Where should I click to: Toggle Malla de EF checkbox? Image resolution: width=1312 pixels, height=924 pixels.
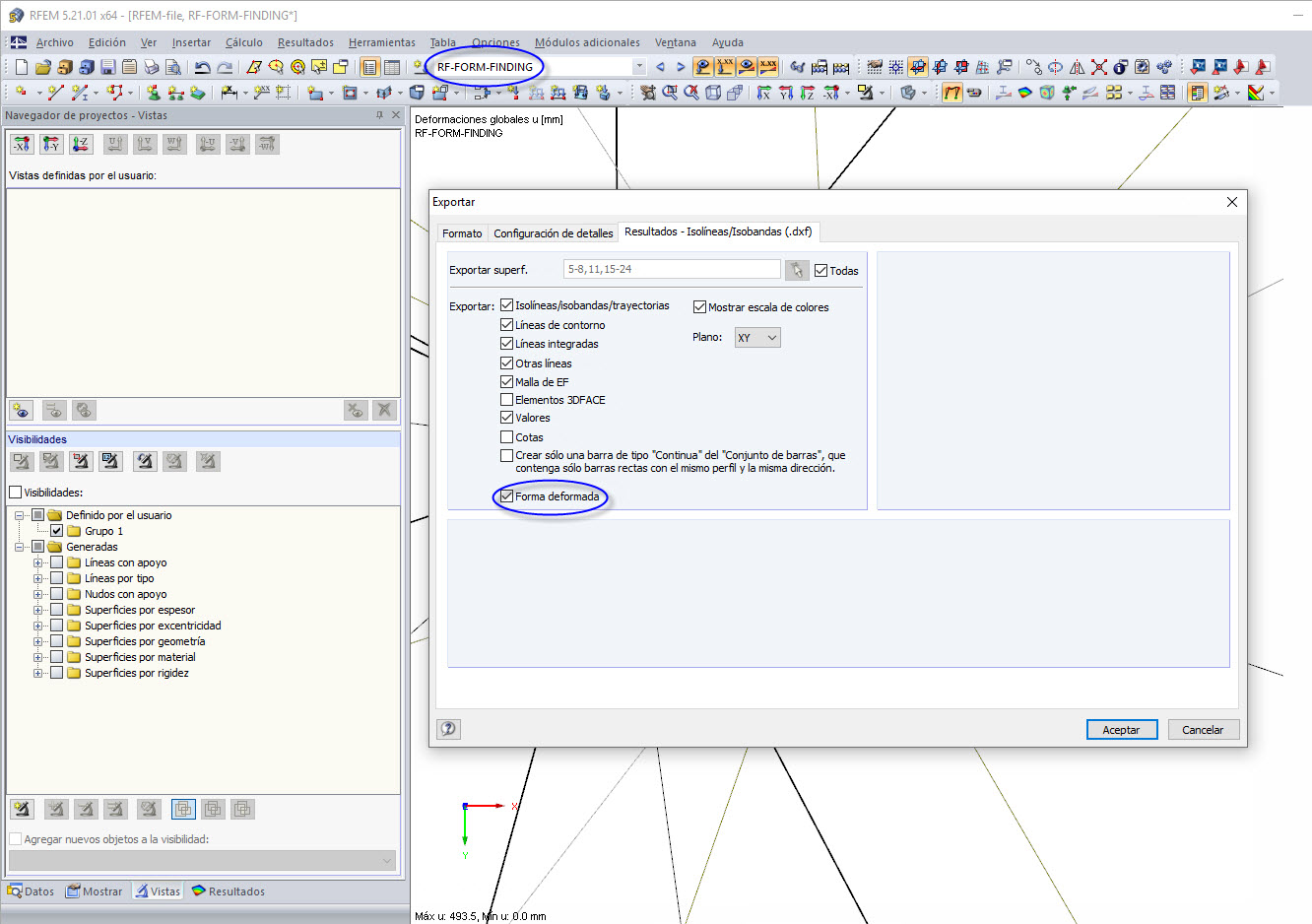(x=506, y=382)
